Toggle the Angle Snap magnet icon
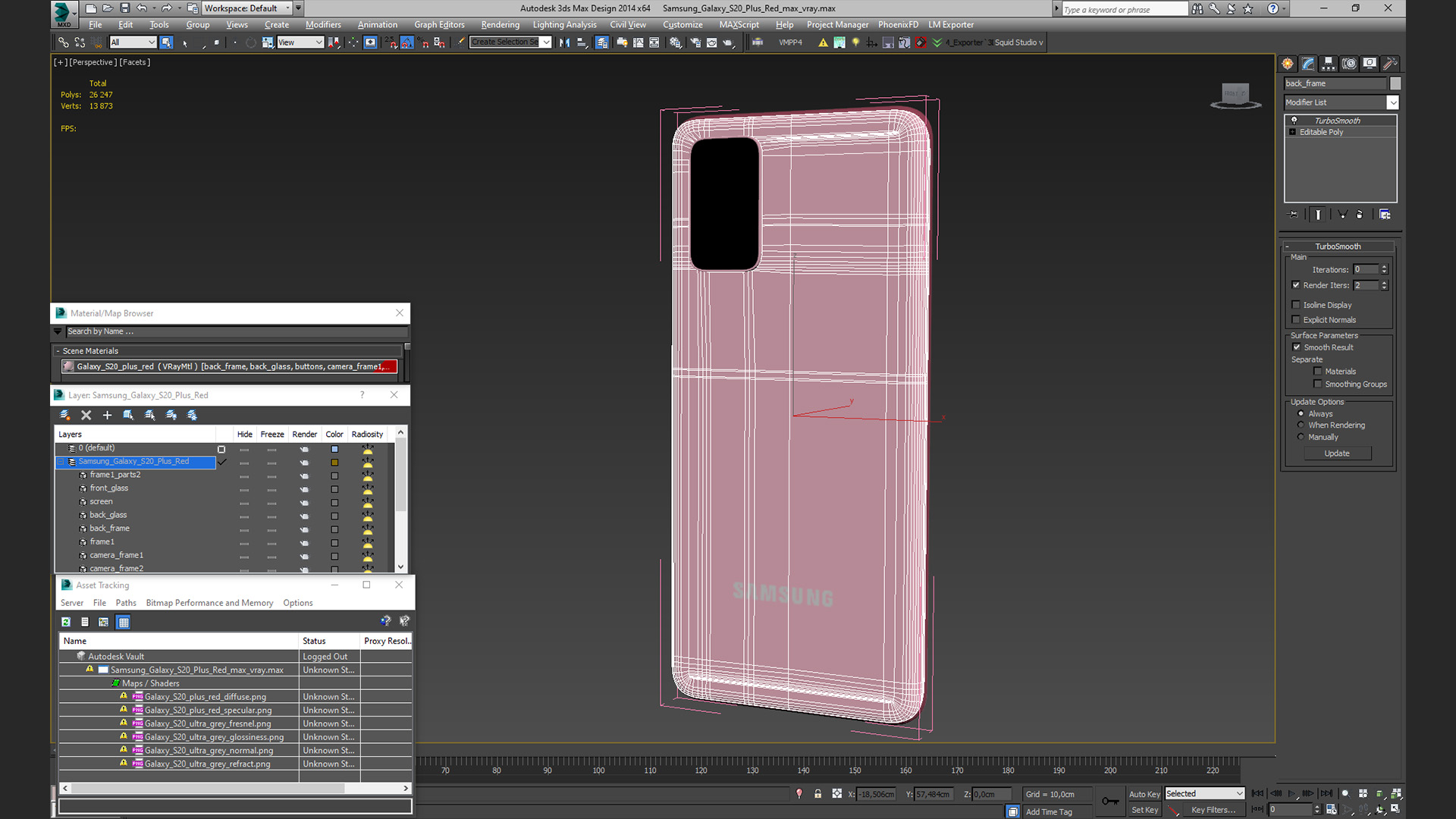Screen dimensions: 1456x819 pos(407,42)
